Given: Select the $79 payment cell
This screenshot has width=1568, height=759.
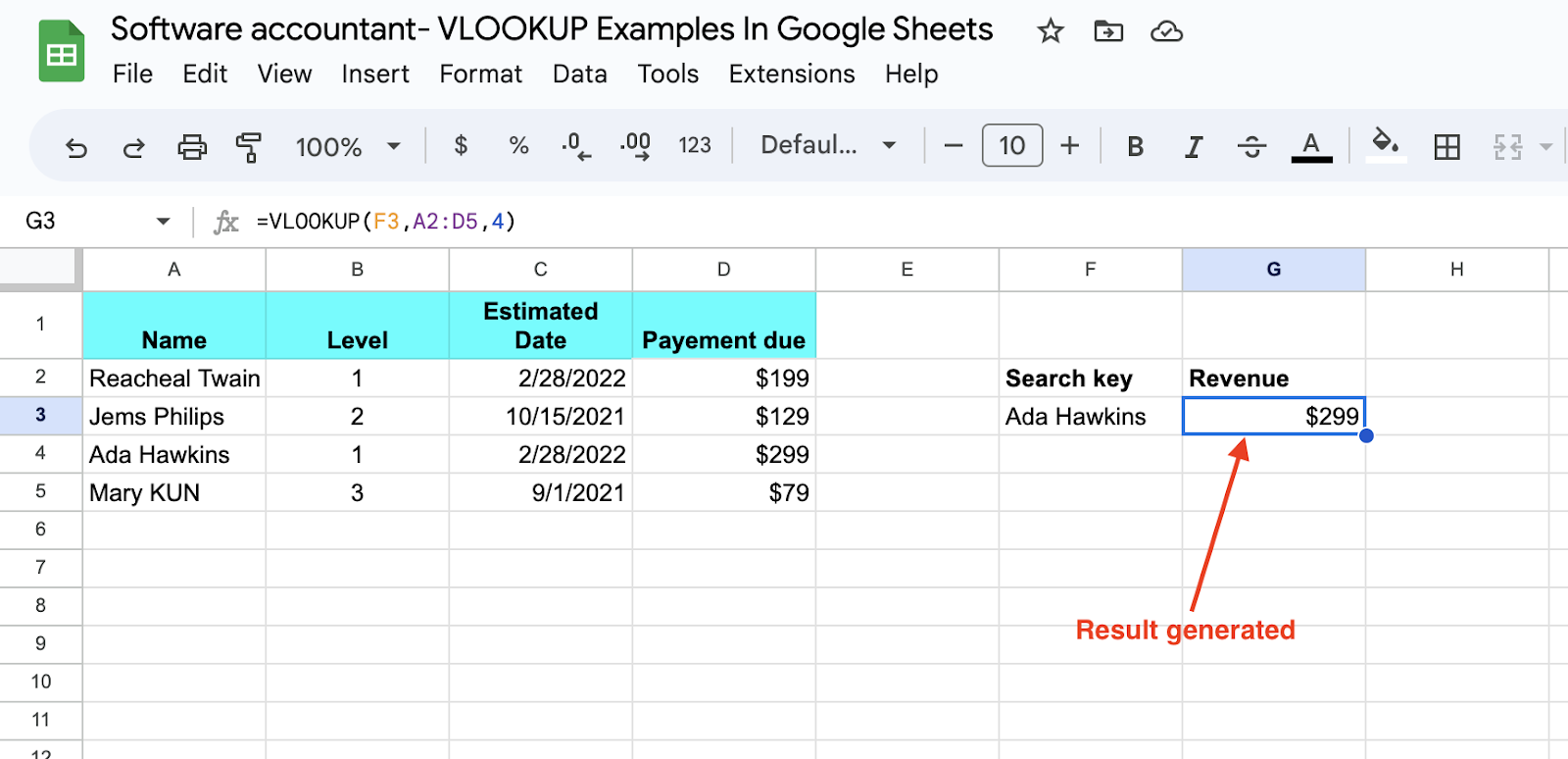Looking at the screenshot, I should [723, 492].
